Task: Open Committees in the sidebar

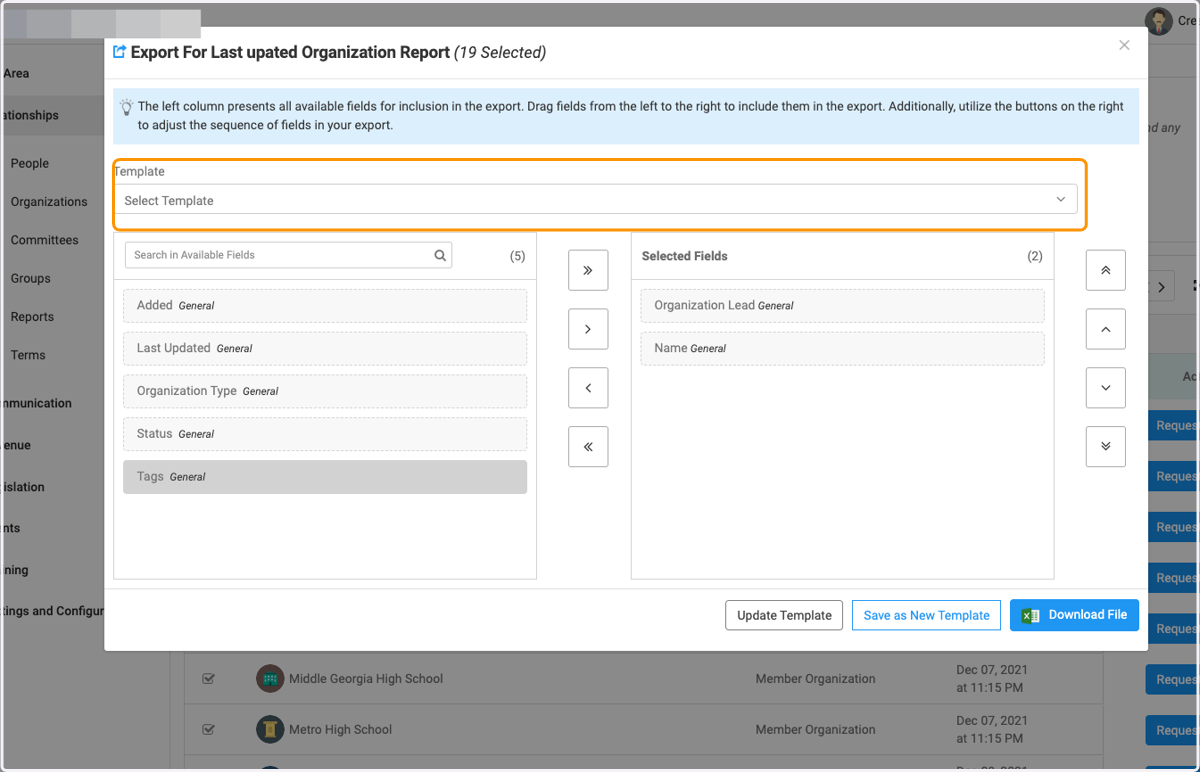Action: [x=44, y=240]
